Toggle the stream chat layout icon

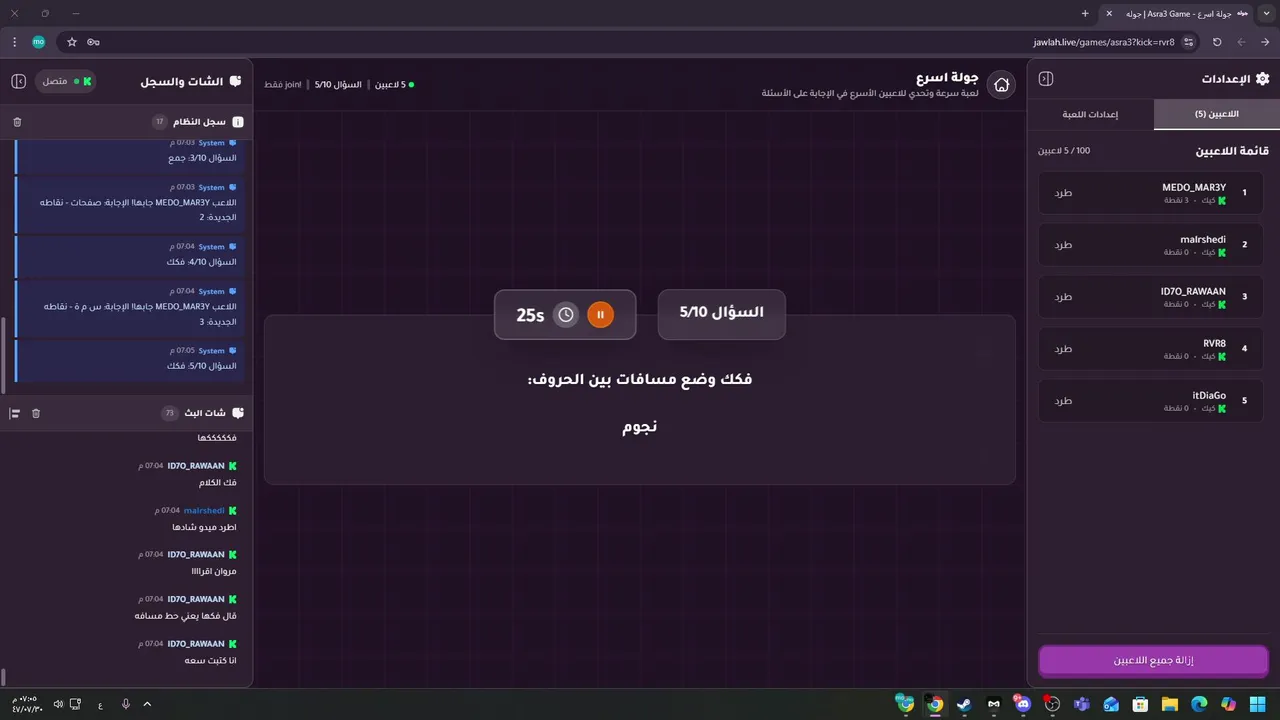(15, 413)
